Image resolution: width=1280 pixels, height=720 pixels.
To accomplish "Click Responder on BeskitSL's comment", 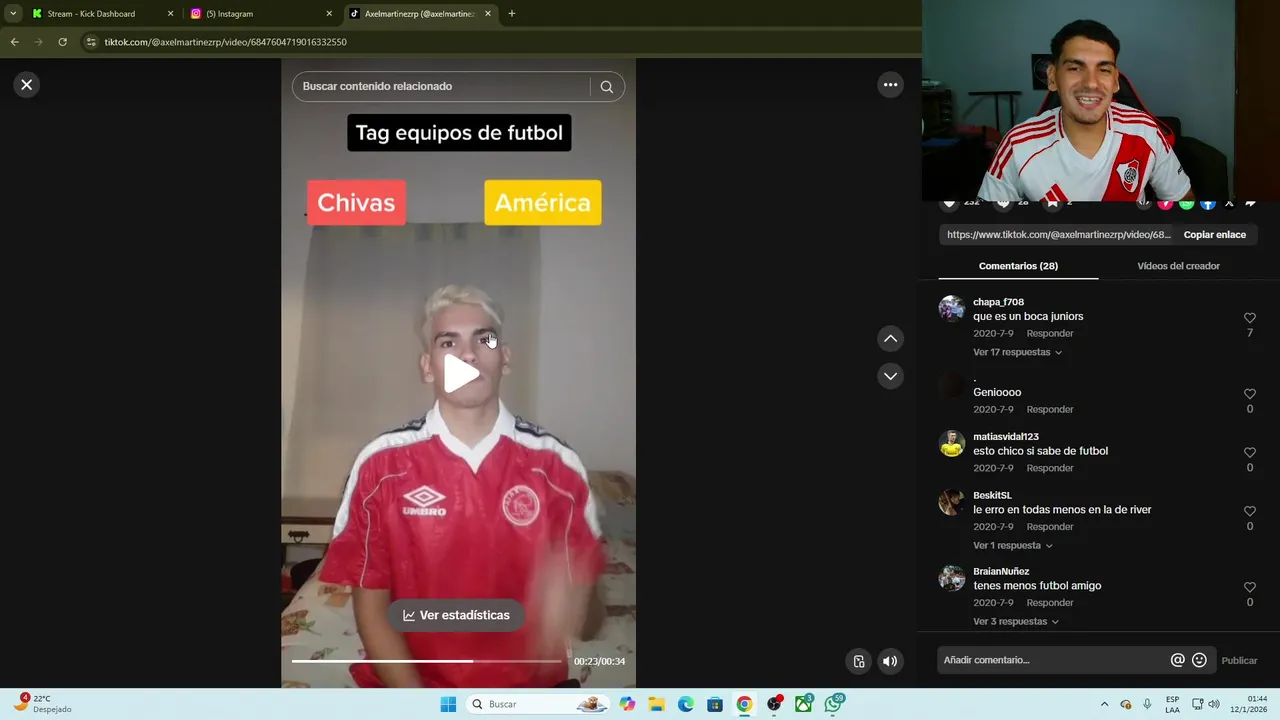I will click(x=1049, y=527).
